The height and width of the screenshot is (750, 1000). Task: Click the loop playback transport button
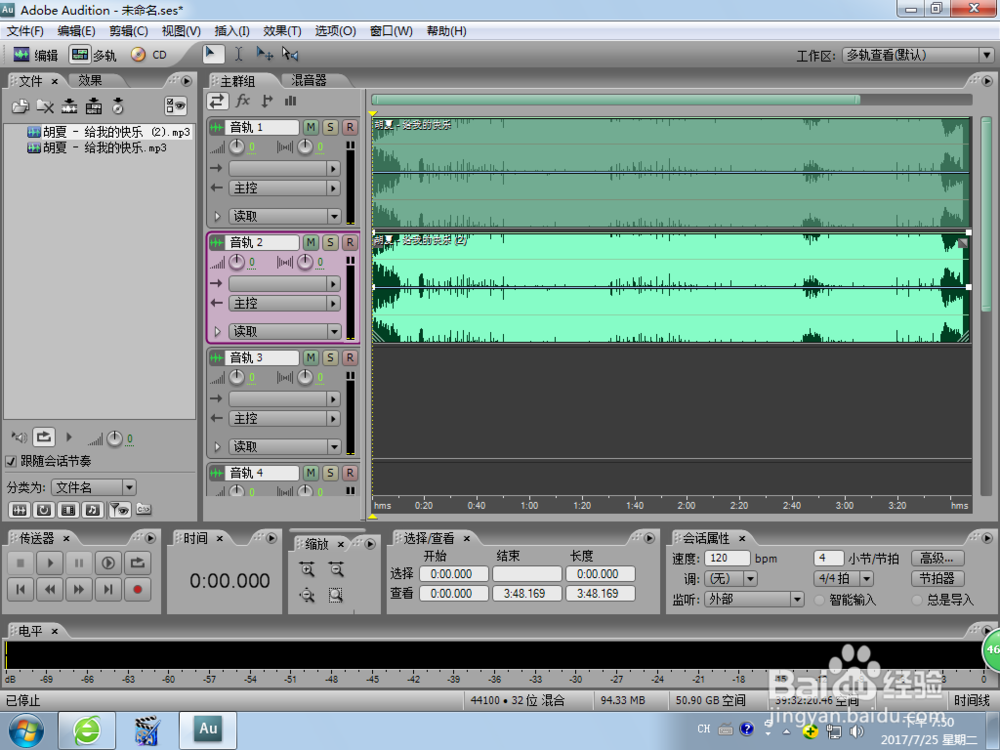pos(137,563)
